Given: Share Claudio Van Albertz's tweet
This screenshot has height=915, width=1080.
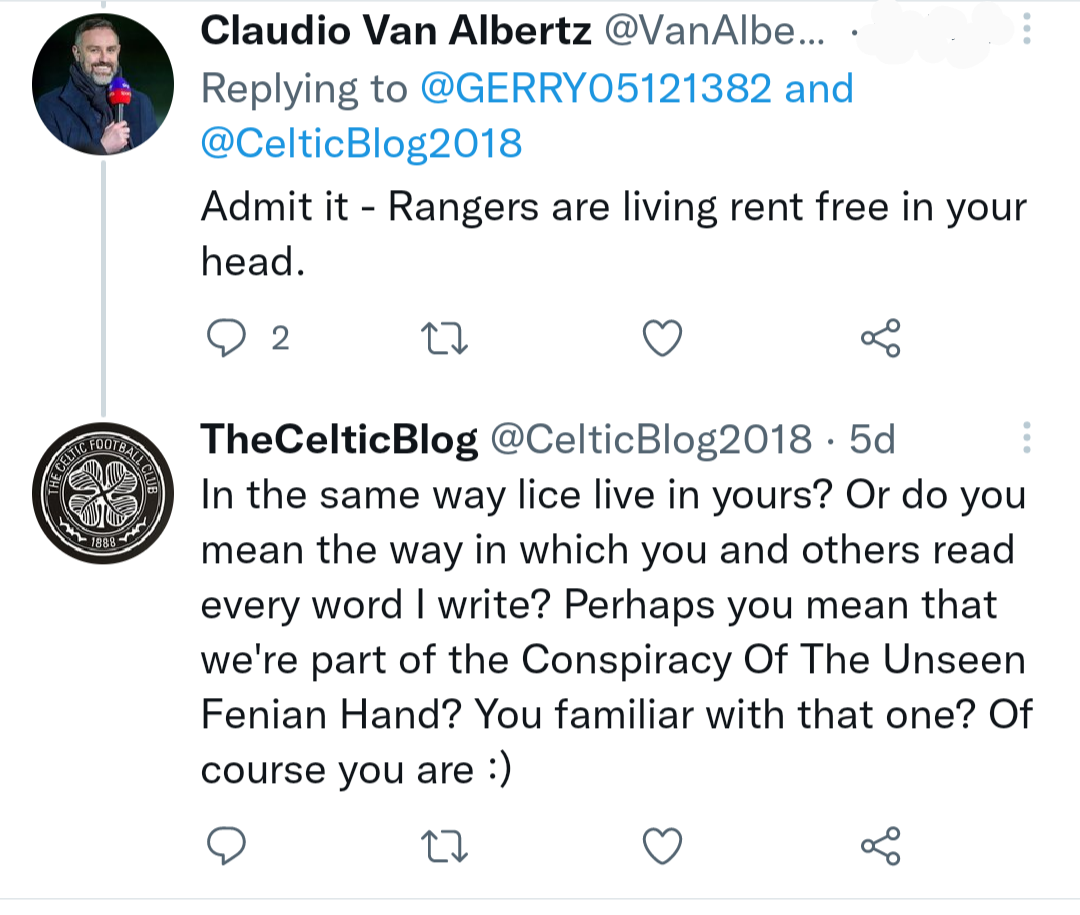Looking at the screenshot, I should [x=880, y=338].
